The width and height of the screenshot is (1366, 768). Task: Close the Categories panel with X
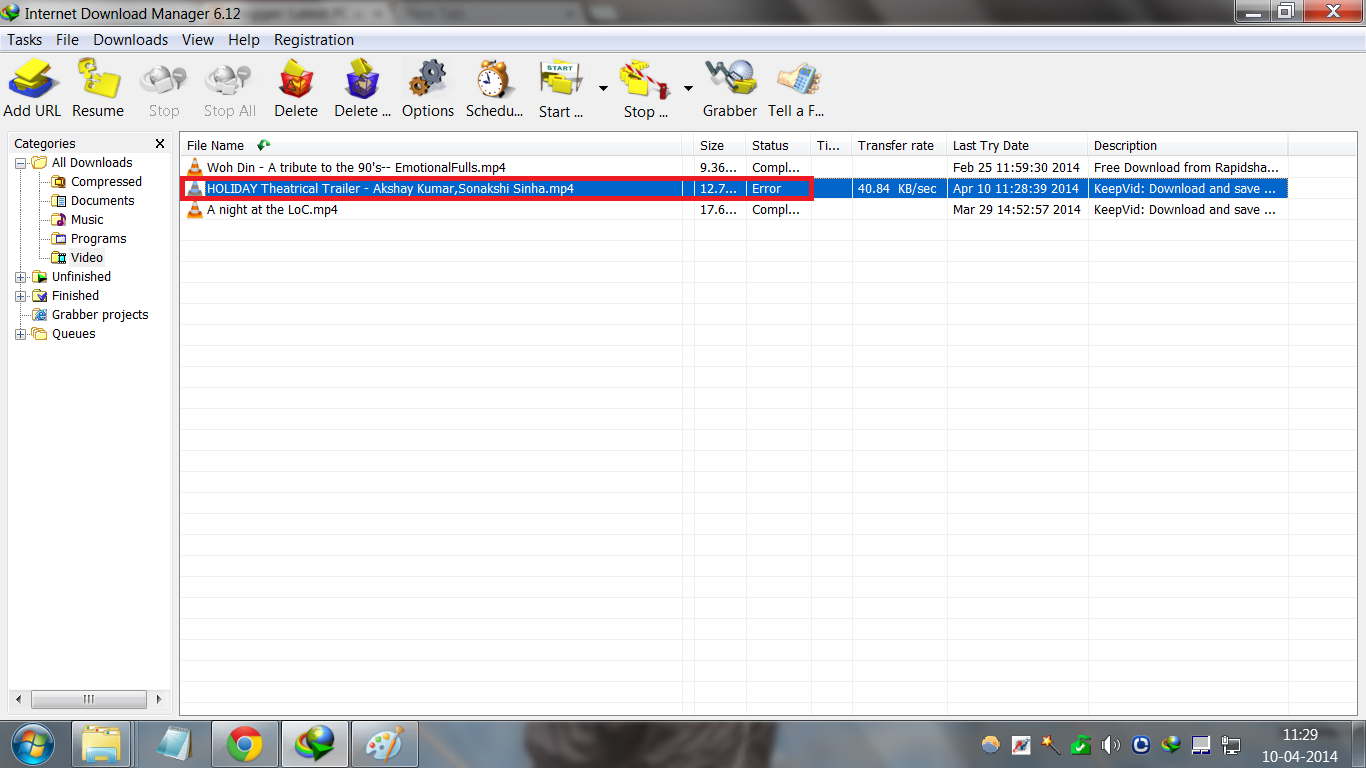pyautogui.click(x=160, y=144)
